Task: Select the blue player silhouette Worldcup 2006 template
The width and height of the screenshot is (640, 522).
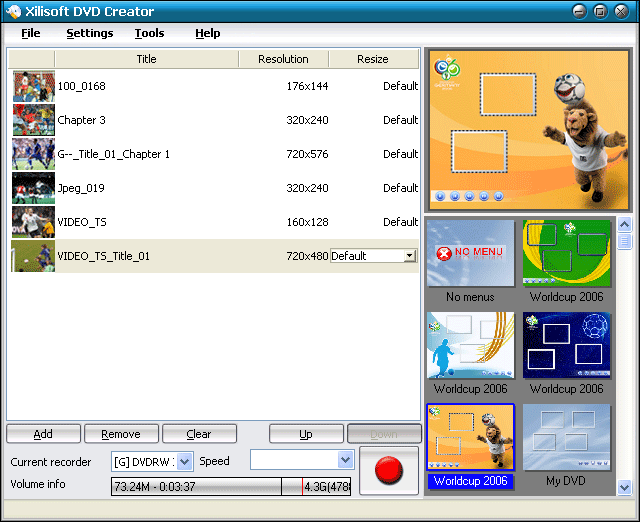Action: point(470,345)
